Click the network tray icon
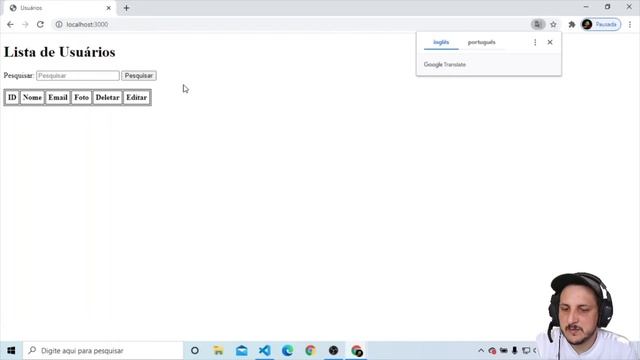 (x=526, y=351)
